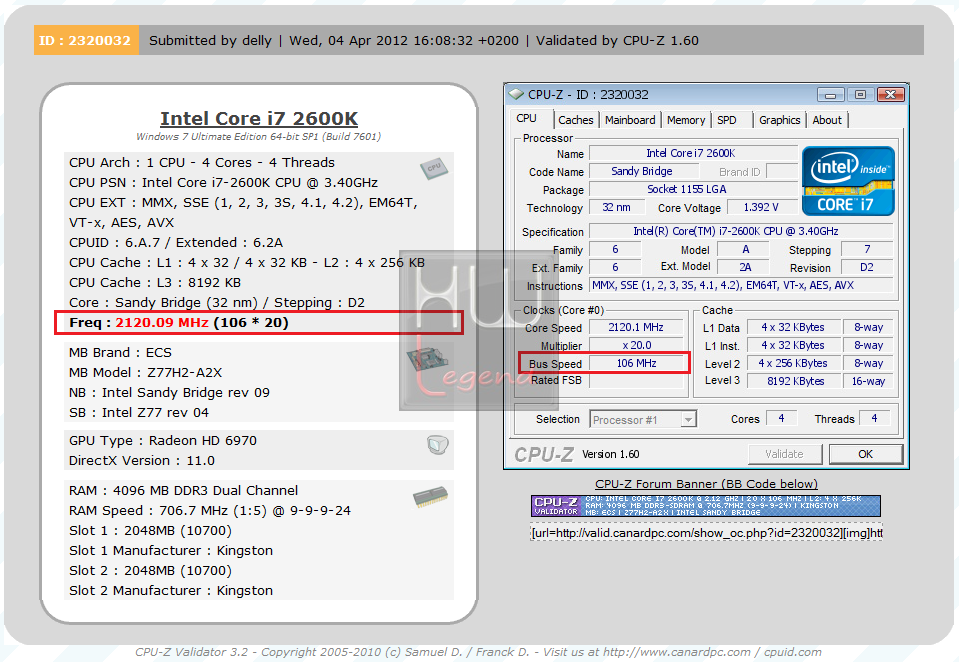Click the Name field Intel Core i7 2600K
This screenshot has width=959, height=662.
point(693,153)
